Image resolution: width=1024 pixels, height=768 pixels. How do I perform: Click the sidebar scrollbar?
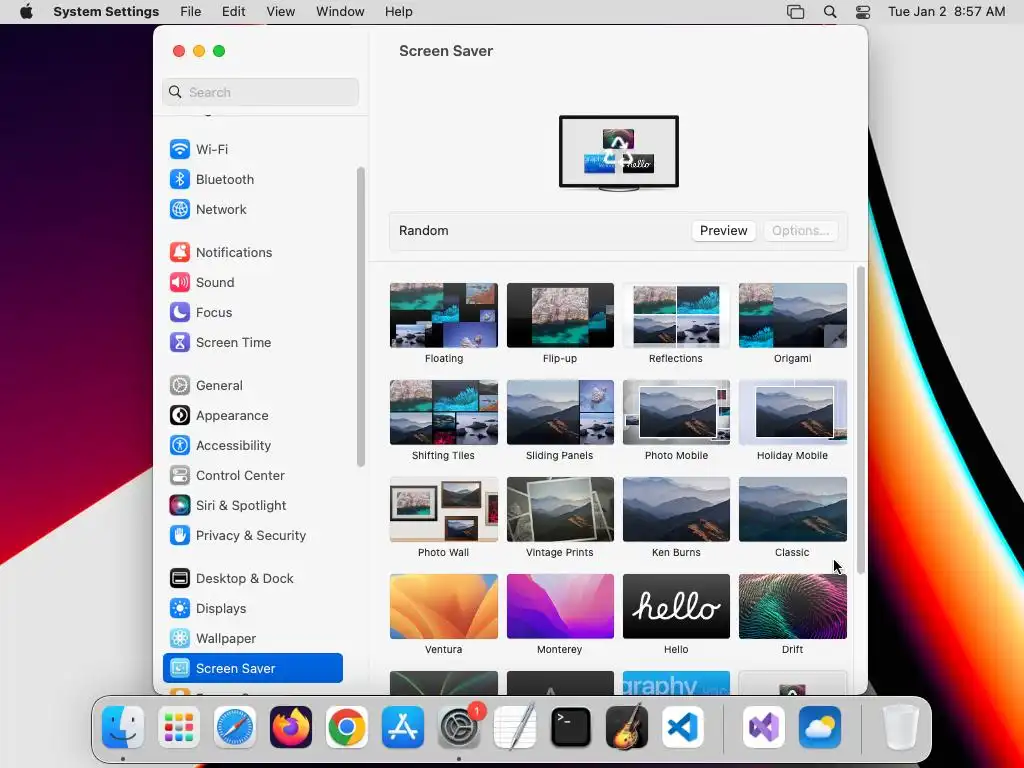point(360,317)
